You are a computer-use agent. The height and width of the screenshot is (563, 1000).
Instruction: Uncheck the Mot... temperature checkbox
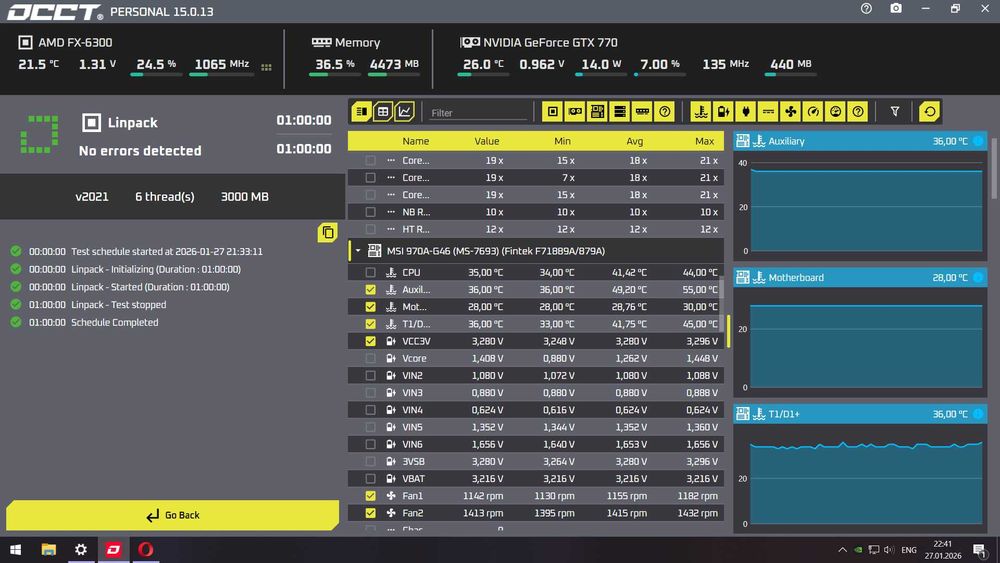click(370, 307)
